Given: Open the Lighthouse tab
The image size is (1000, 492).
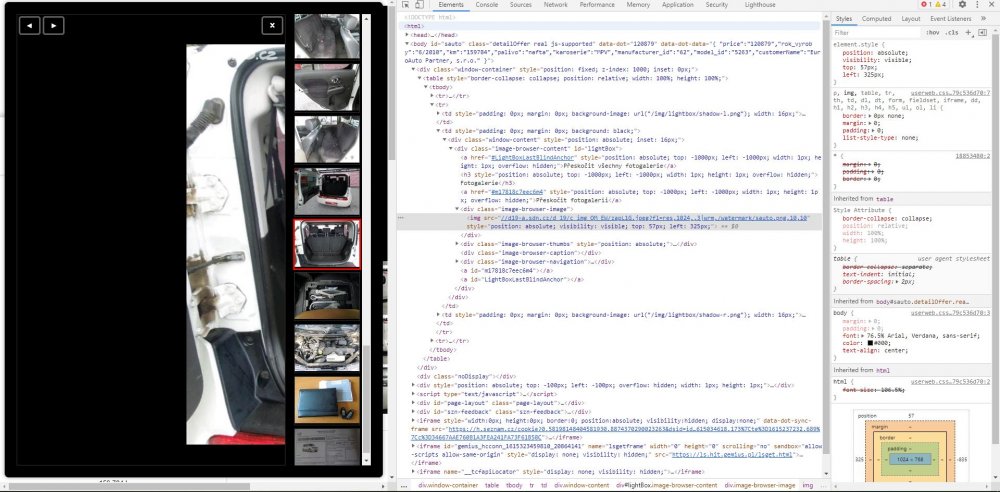Looking at the screenshot, I should click(760, 4).
